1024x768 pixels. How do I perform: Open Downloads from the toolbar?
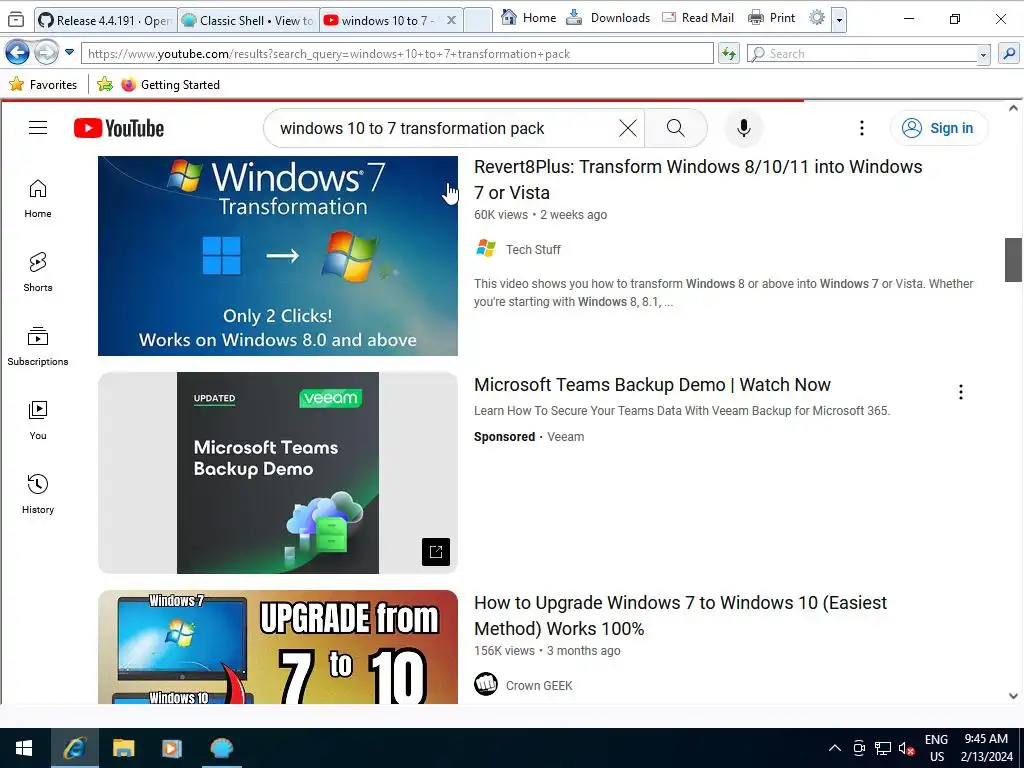[x=608, y=18]
